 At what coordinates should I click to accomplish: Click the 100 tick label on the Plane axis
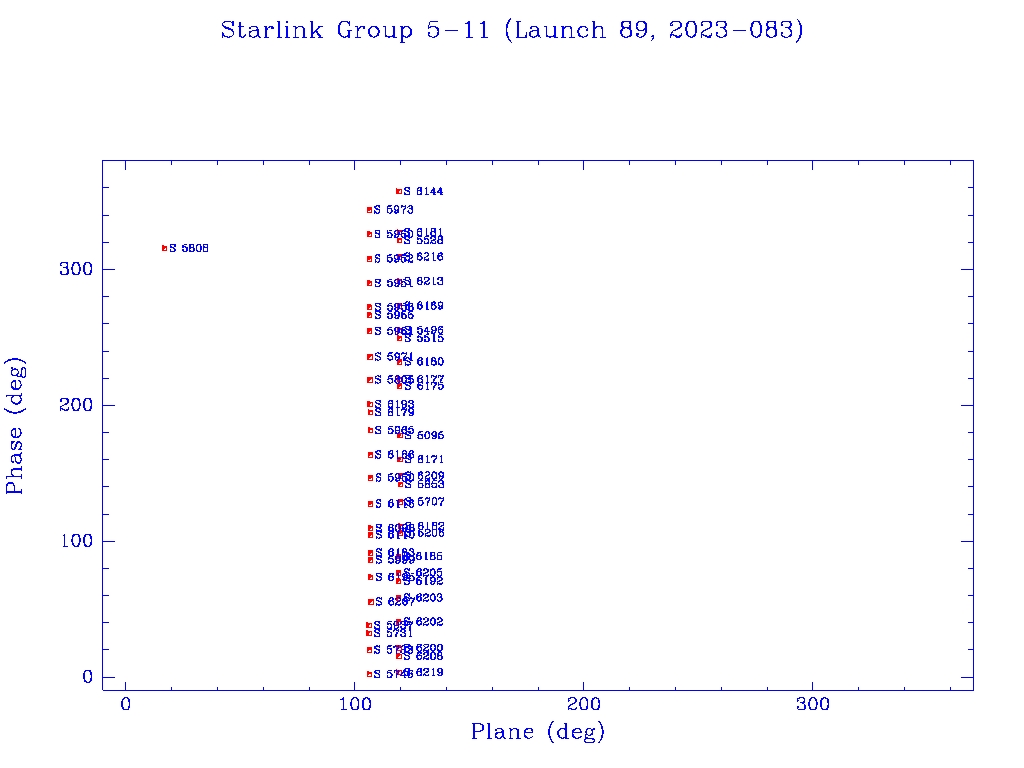click(355, 704)
